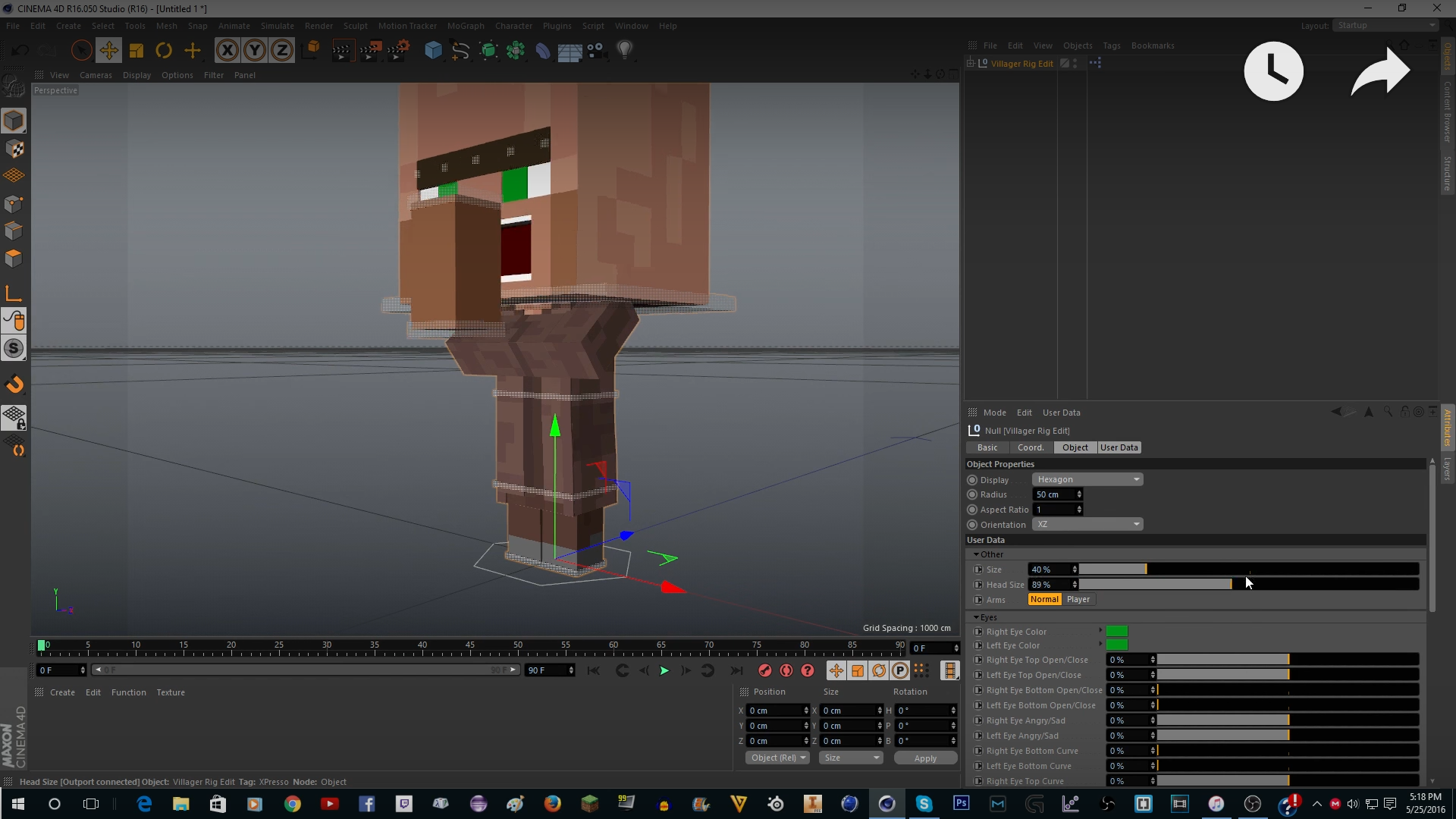Click the Enable Axis L-shaped icon
The width and height of the screenshot is (1456, 819).
[x=14, y=293]
